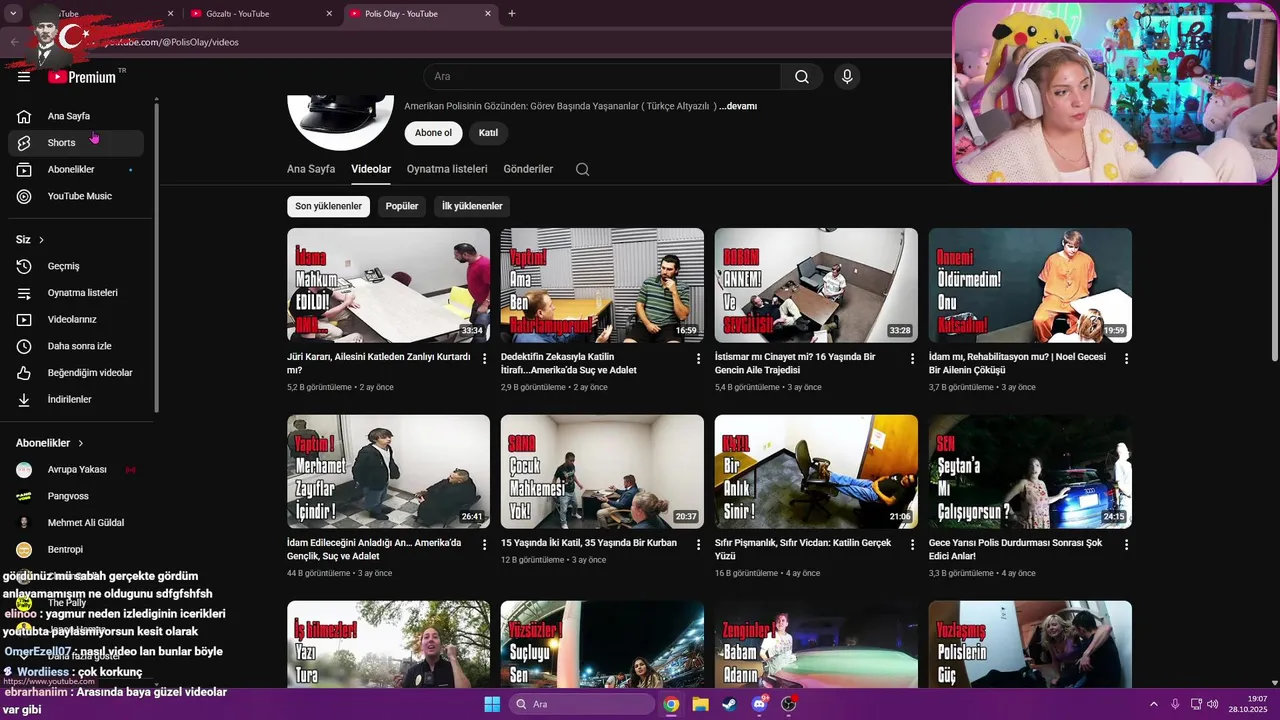Show hidden system tray icons chevron
1280x720 pixels.
(1155, 704)
